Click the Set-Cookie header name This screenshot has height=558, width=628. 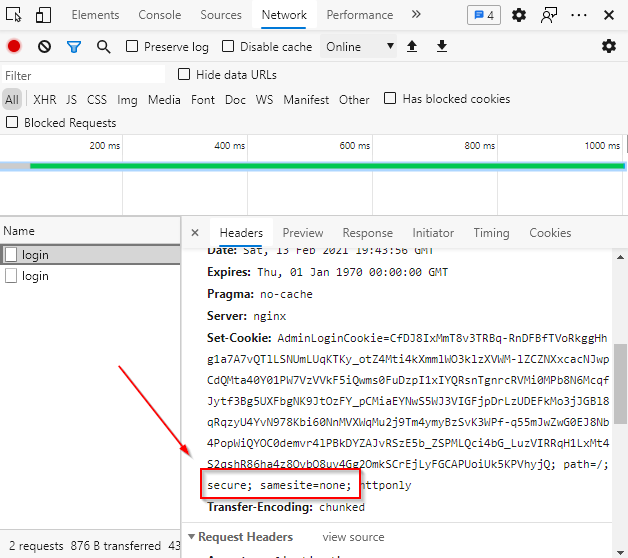point(239,338)
